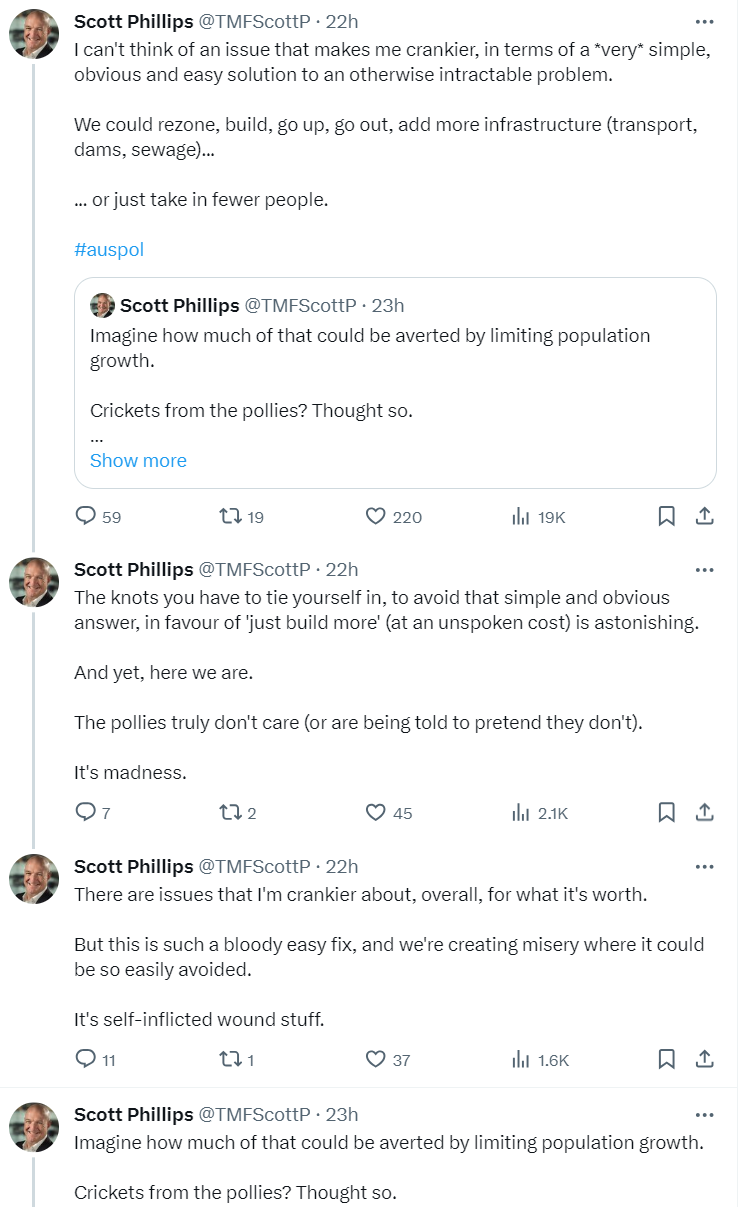Bookmark the 'It's madness' tweet
This screenshot has height=1207, width=745.
coord(667,812)
